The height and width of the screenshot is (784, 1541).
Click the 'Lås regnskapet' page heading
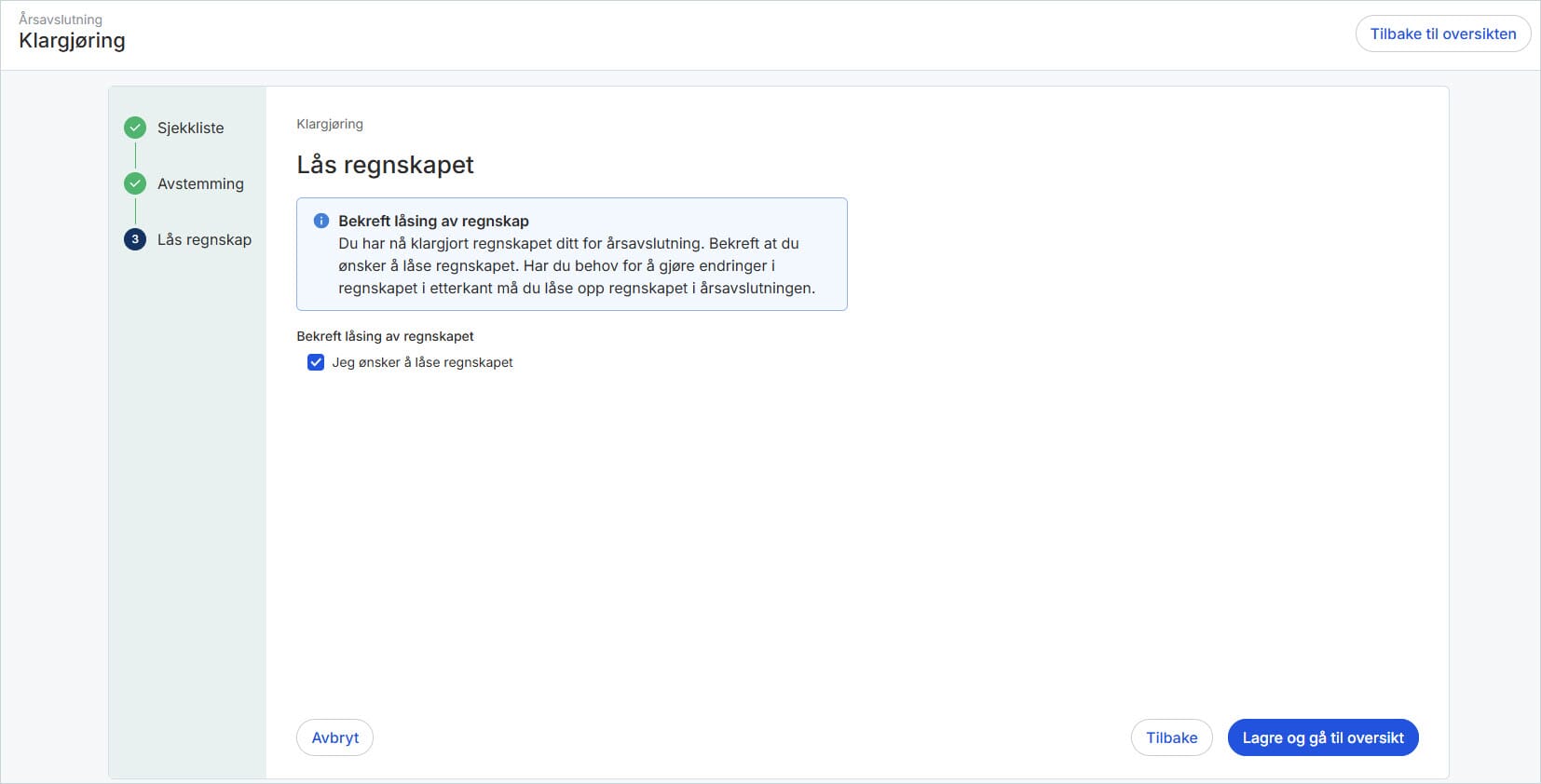385,165
